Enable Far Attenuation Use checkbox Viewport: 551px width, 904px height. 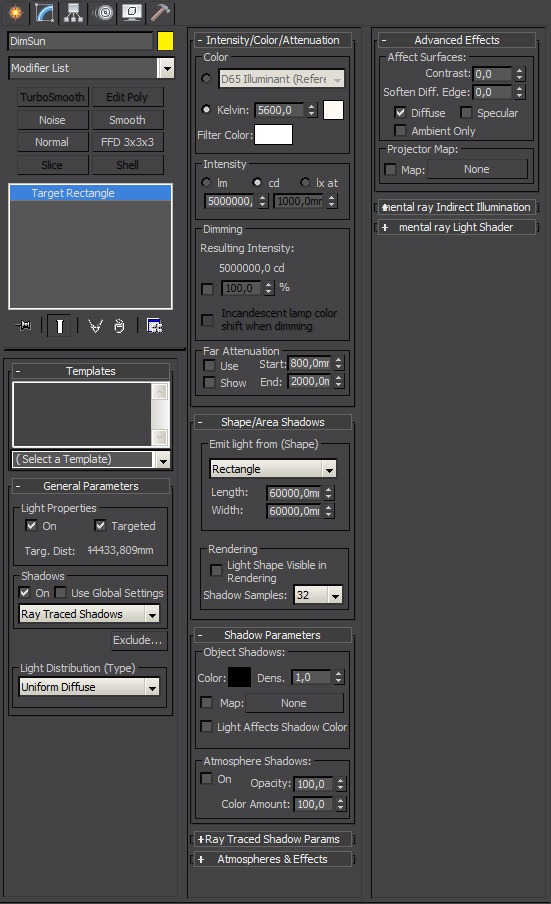tap(209, 366)
